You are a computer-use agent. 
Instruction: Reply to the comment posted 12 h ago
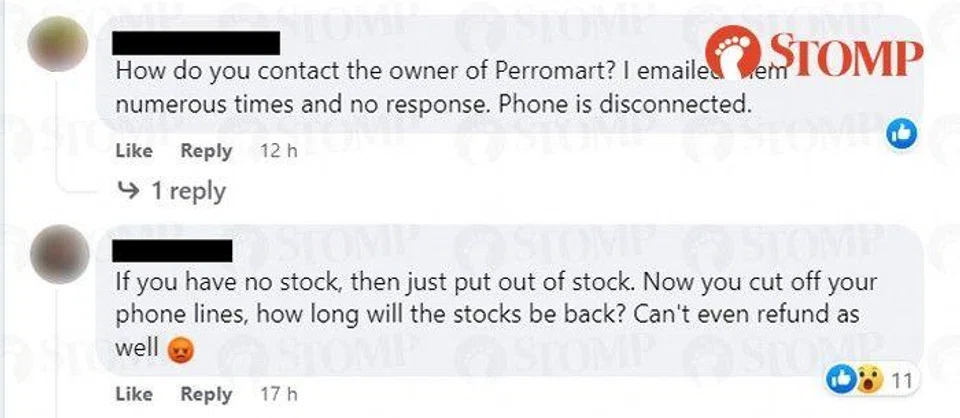click(x=206, y=151)
